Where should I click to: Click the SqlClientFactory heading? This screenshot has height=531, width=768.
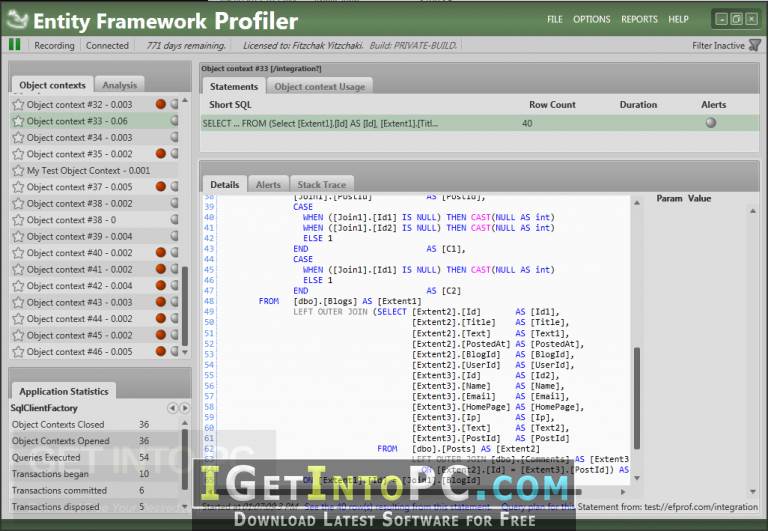click(x=44, y=408)
